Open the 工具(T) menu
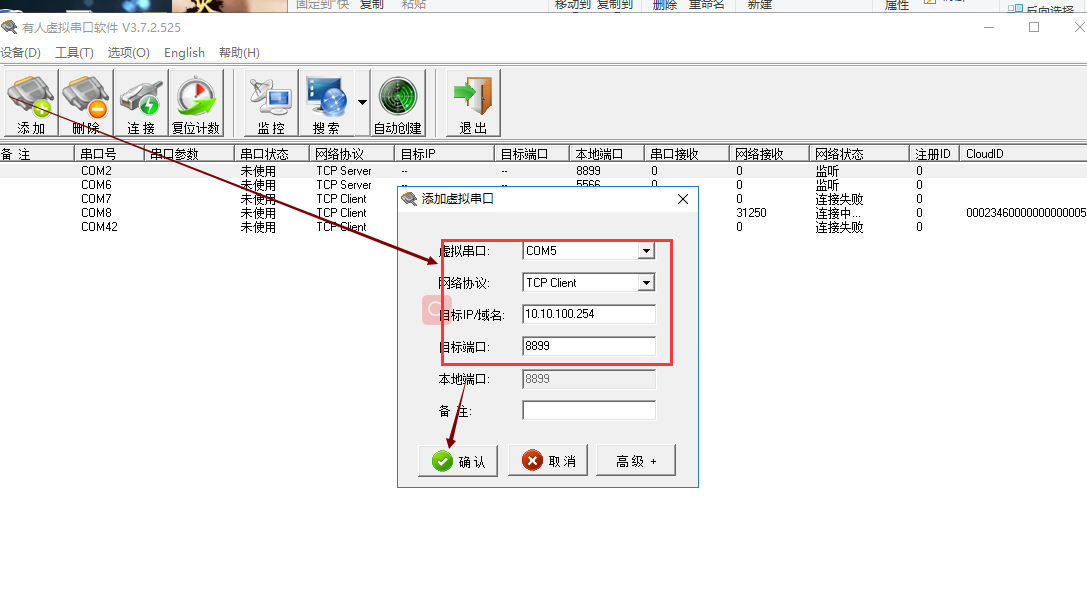The image size is (1087, 591). tap(74, 53)
